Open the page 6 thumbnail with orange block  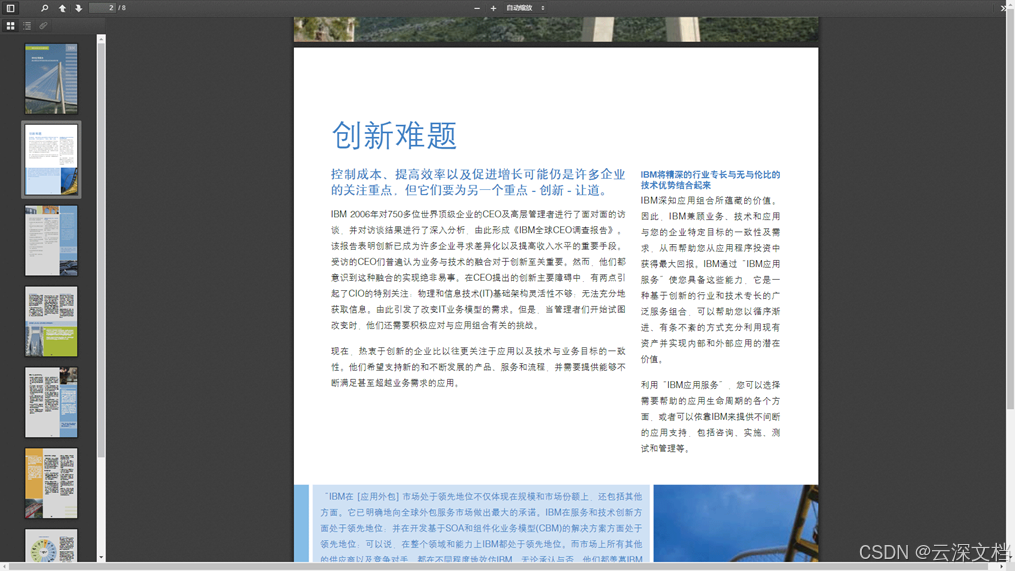[51, 483]
